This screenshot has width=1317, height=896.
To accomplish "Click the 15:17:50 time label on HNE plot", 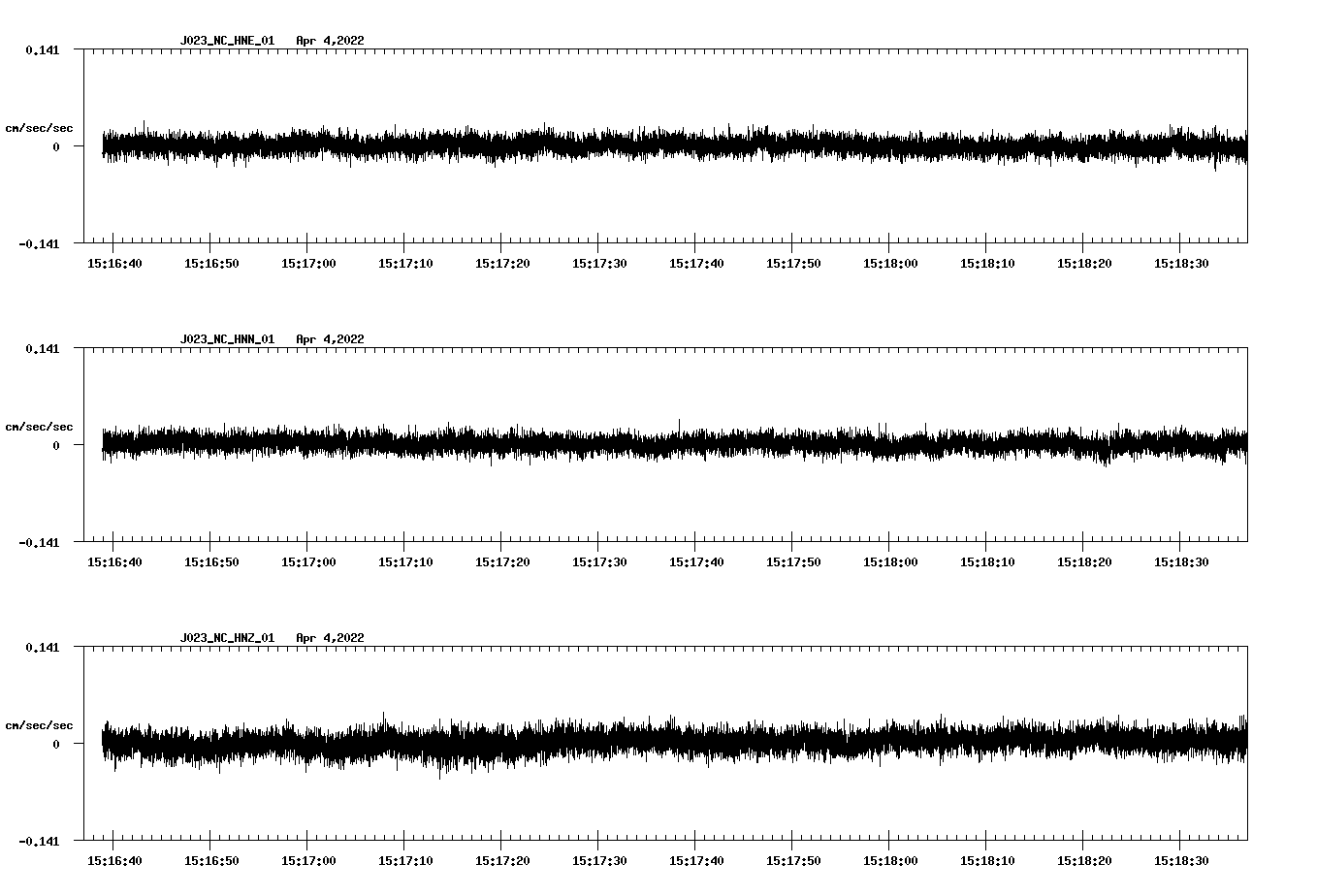I will pyautogui.click(x=793, y=264).
